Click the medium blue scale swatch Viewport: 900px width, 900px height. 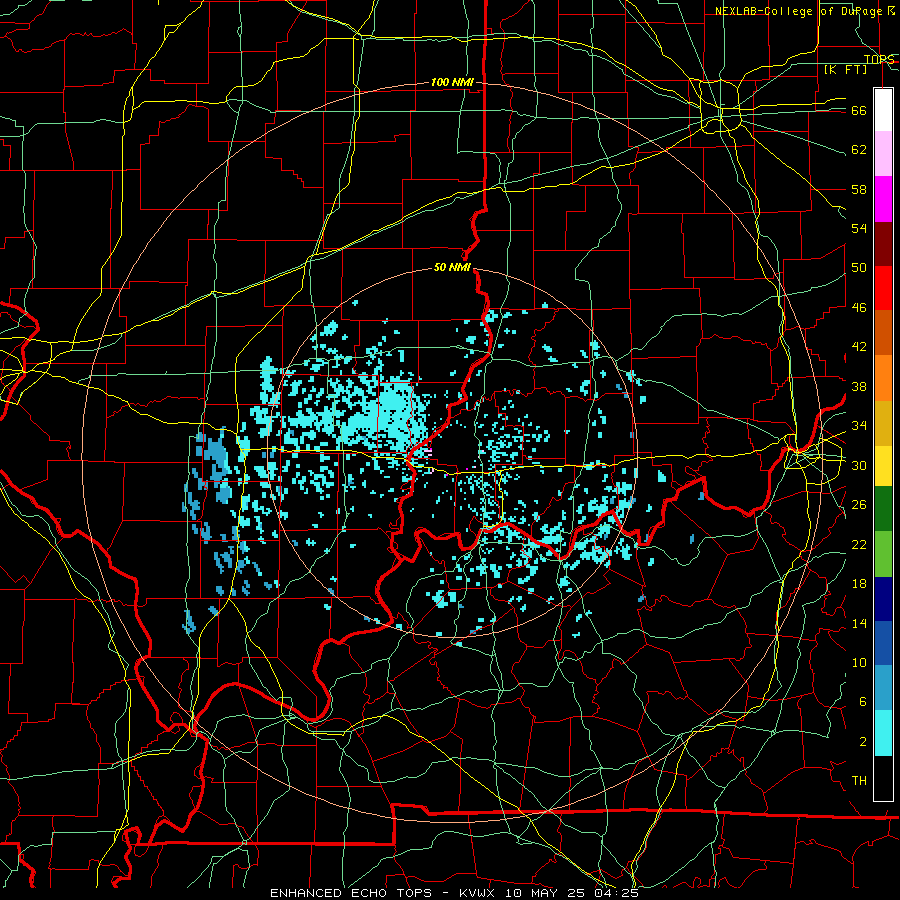point(883,643)
